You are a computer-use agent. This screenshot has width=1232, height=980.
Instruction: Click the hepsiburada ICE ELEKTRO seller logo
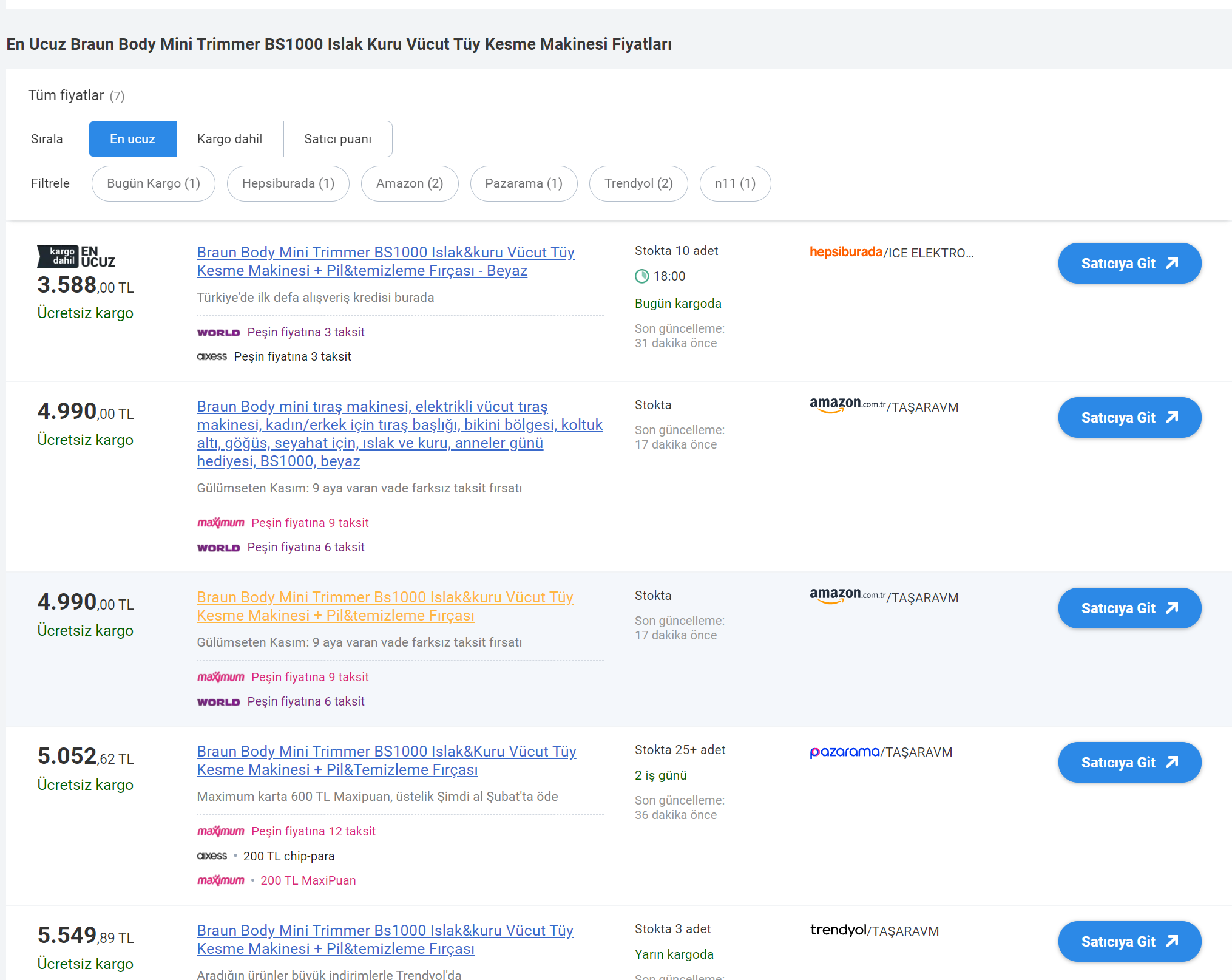click(x=845, y=252)
